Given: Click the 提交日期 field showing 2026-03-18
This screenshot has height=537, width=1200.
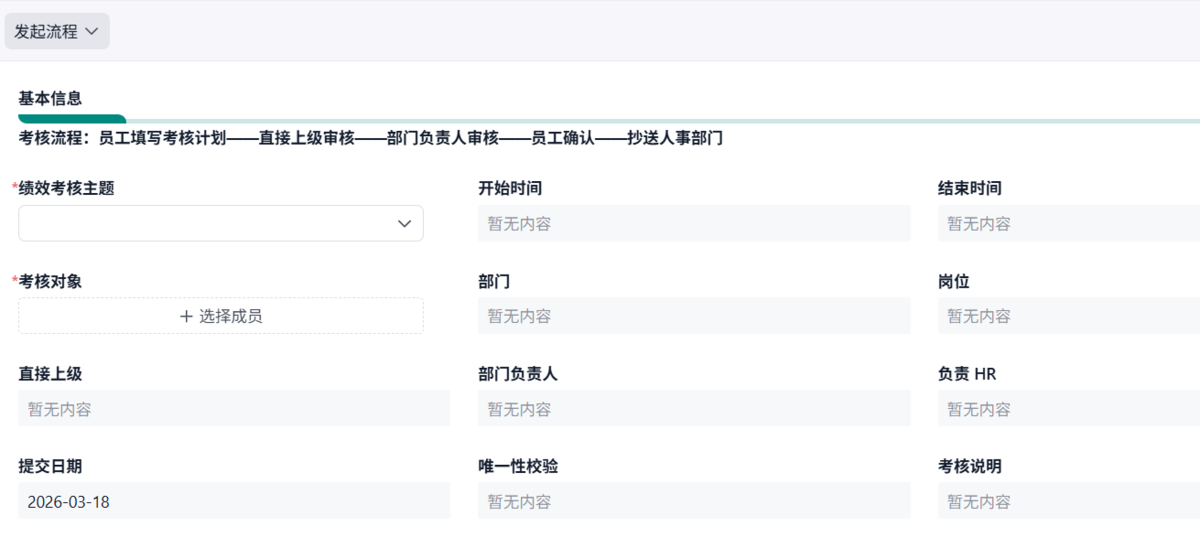Looking at the screenshot, I should click(x=234, y=501).
